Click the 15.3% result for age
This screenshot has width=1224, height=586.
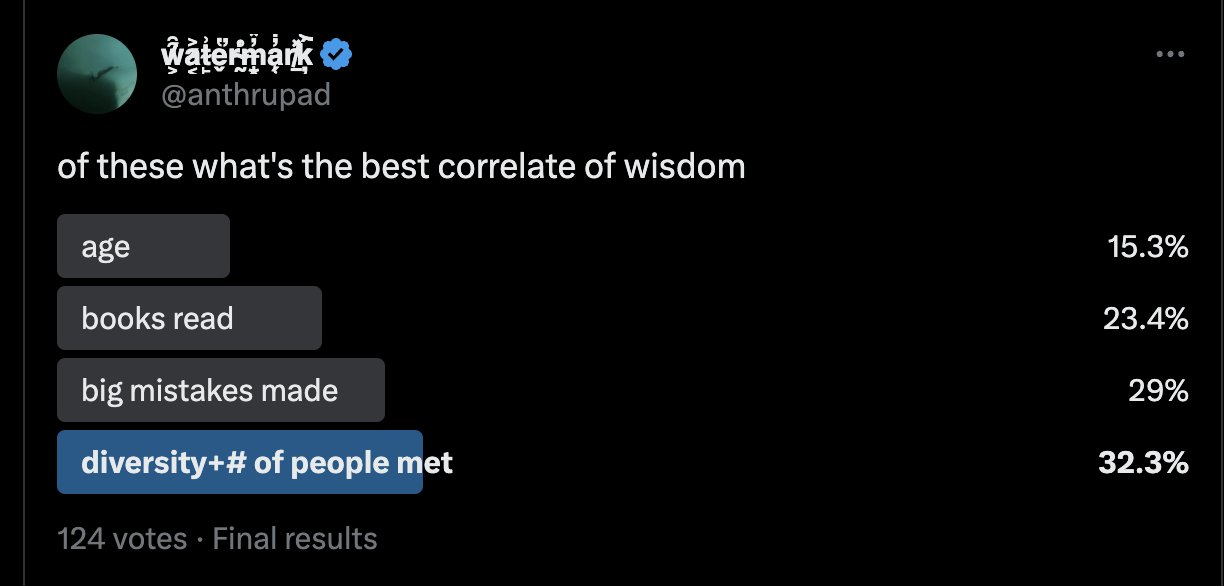point(1148,247)
